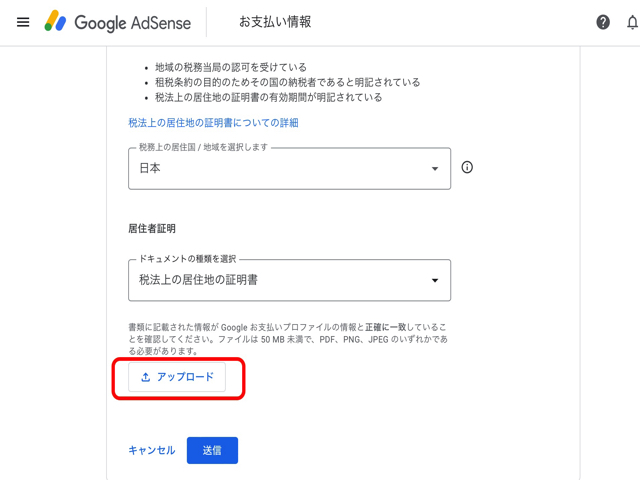Open the help question mark icon
The image size is (640, 480).
[x=603, y=22]
